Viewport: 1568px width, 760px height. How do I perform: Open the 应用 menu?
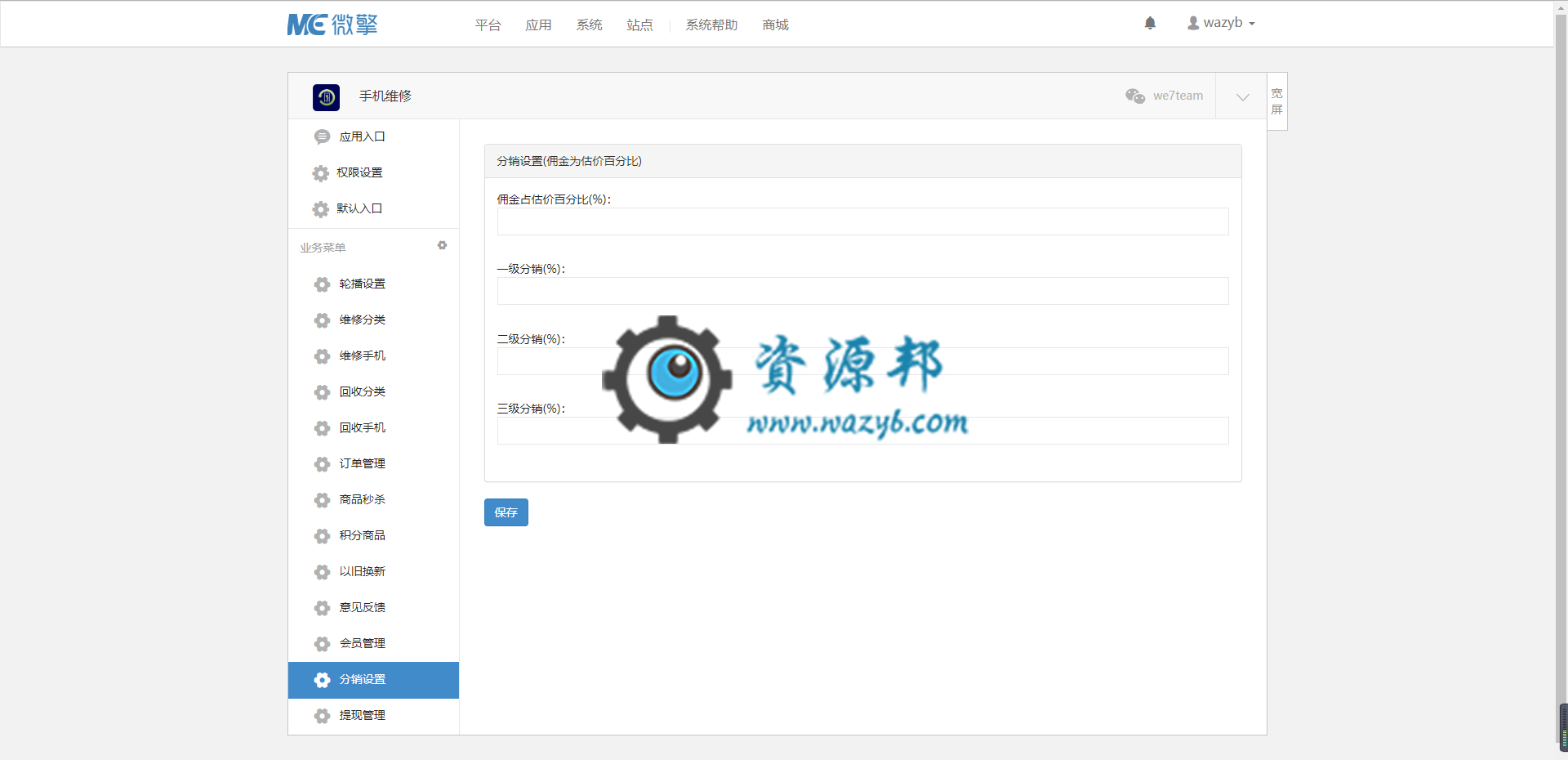tap(538, 25)
